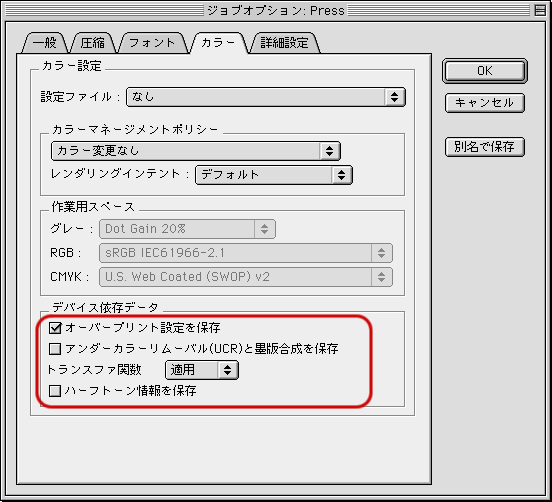Switch to the フォント tab
The height and width of the screenshot is (502, 552).
[x=152, y=43]
